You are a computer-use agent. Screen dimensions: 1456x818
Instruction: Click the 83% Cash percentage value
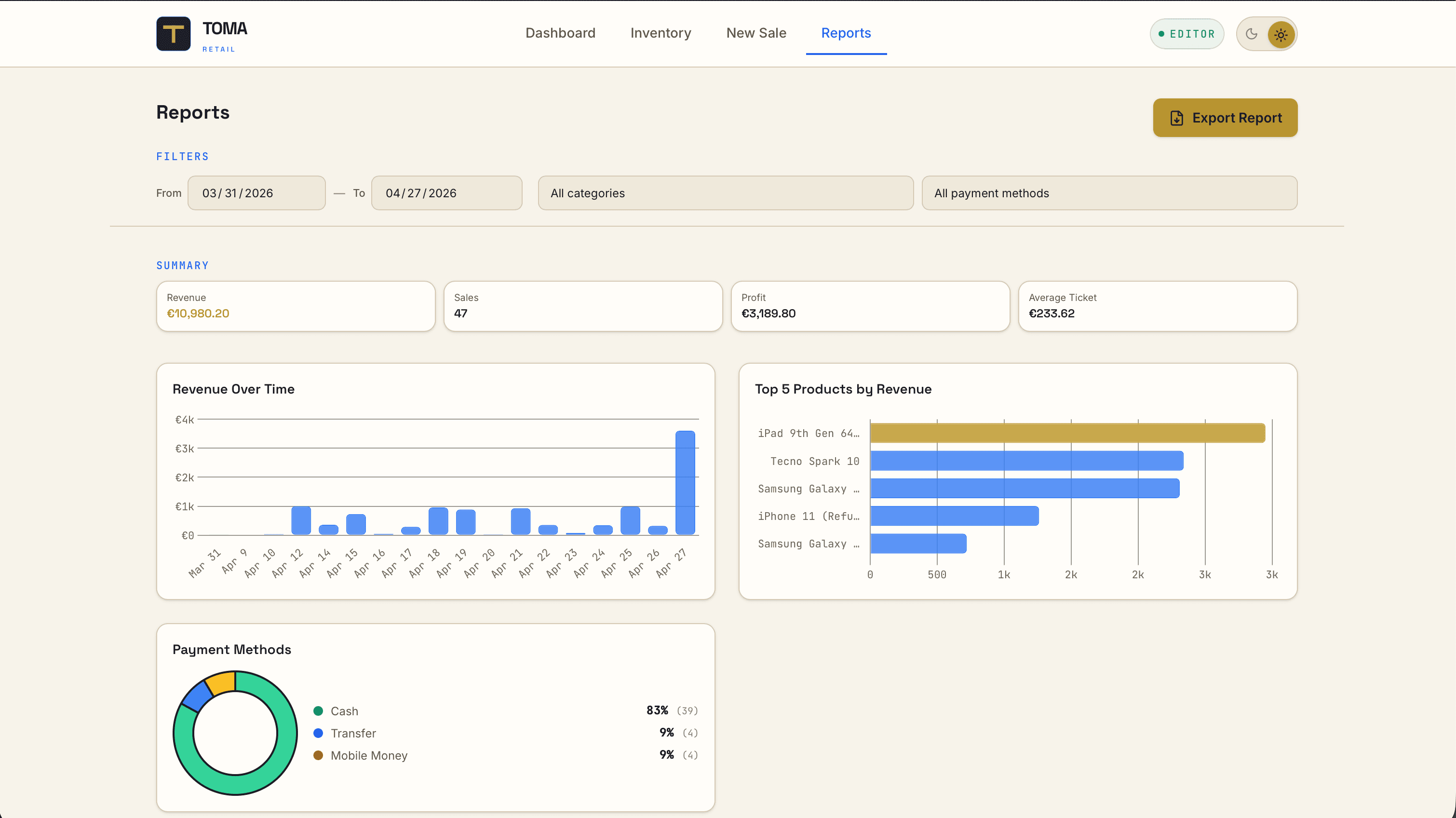click(x=657, y=710)
